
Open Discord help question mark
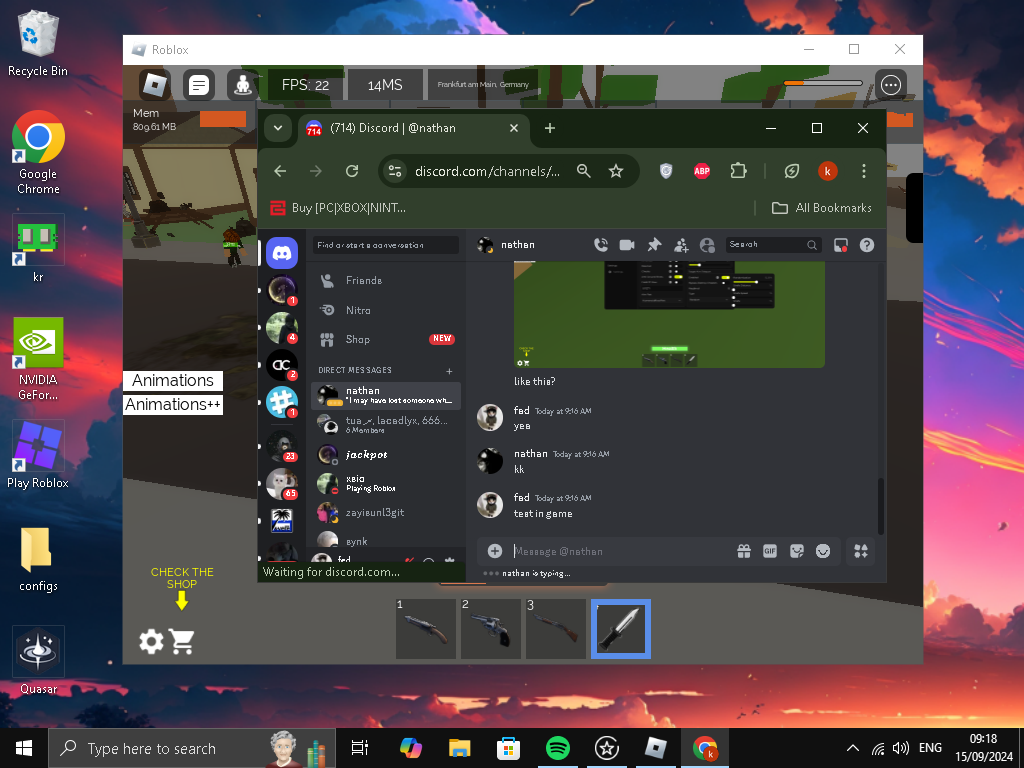[x=867, y=245]
